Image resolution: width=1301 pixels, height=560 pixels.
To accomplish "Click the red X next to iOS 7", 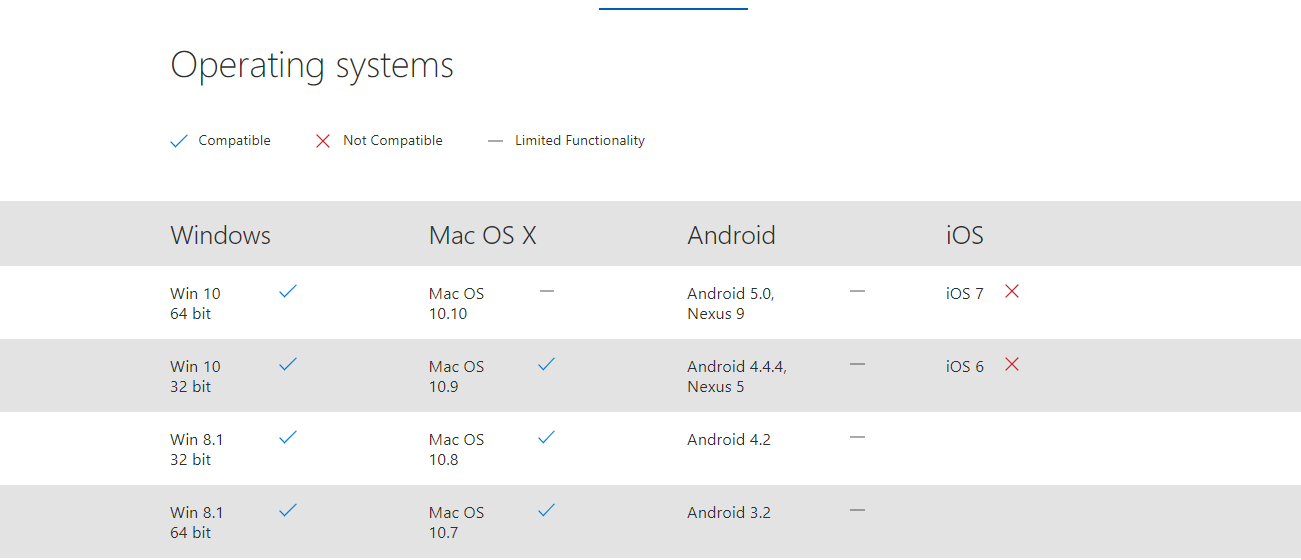I will click(1012, 291).
